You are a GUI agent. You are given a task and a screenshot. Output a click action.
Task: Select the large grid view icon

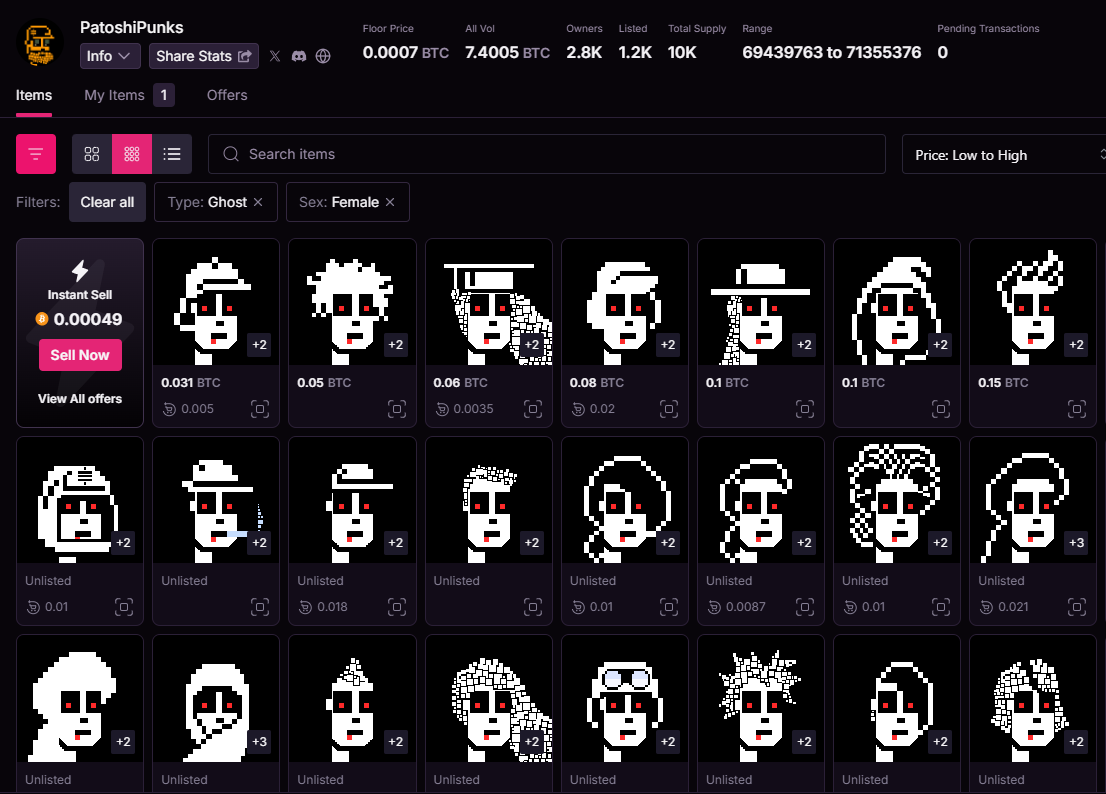coord(92,154)
